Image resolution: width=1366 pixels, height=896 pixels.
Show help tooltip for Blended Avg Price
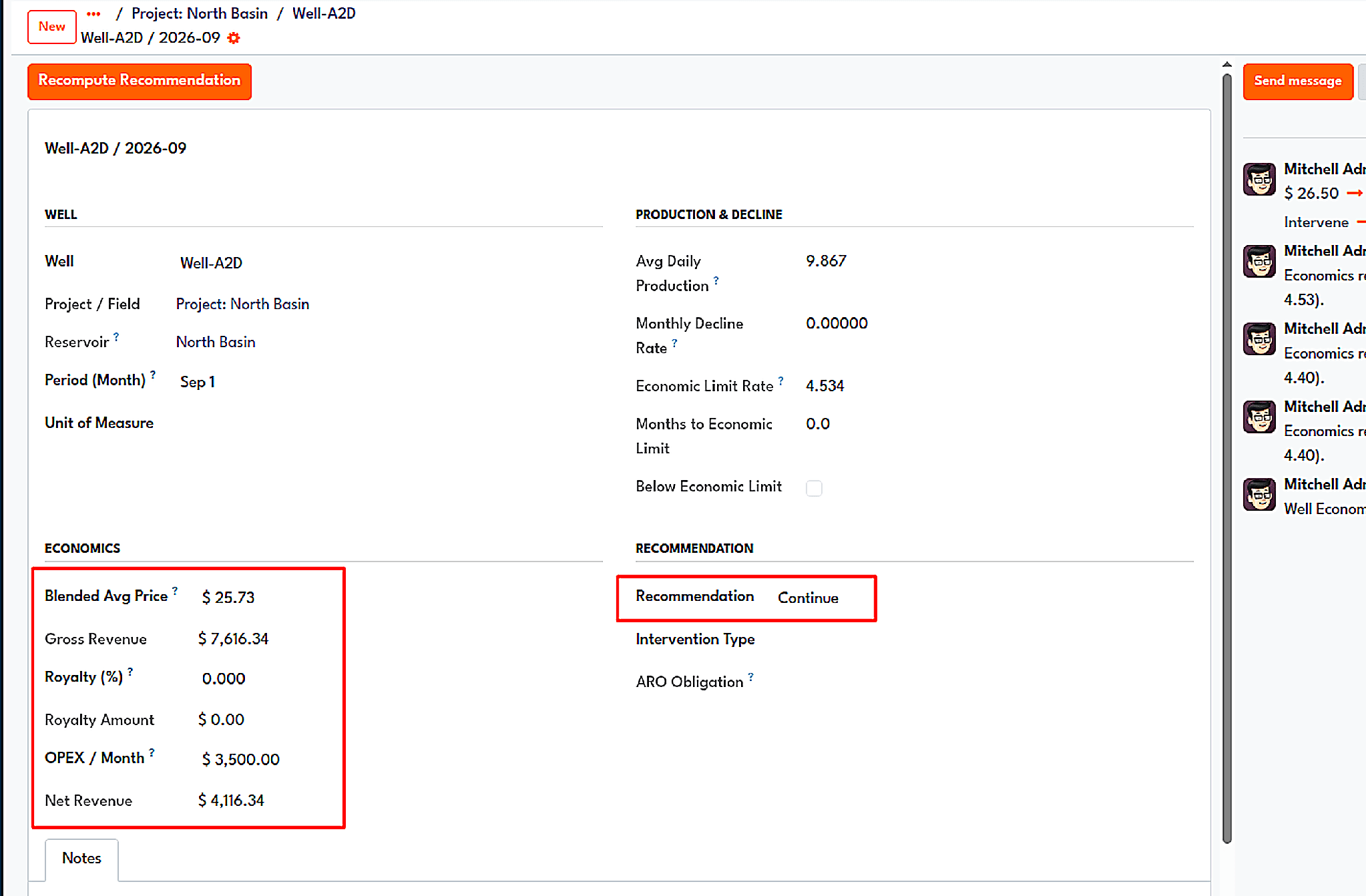click(175, 590)
